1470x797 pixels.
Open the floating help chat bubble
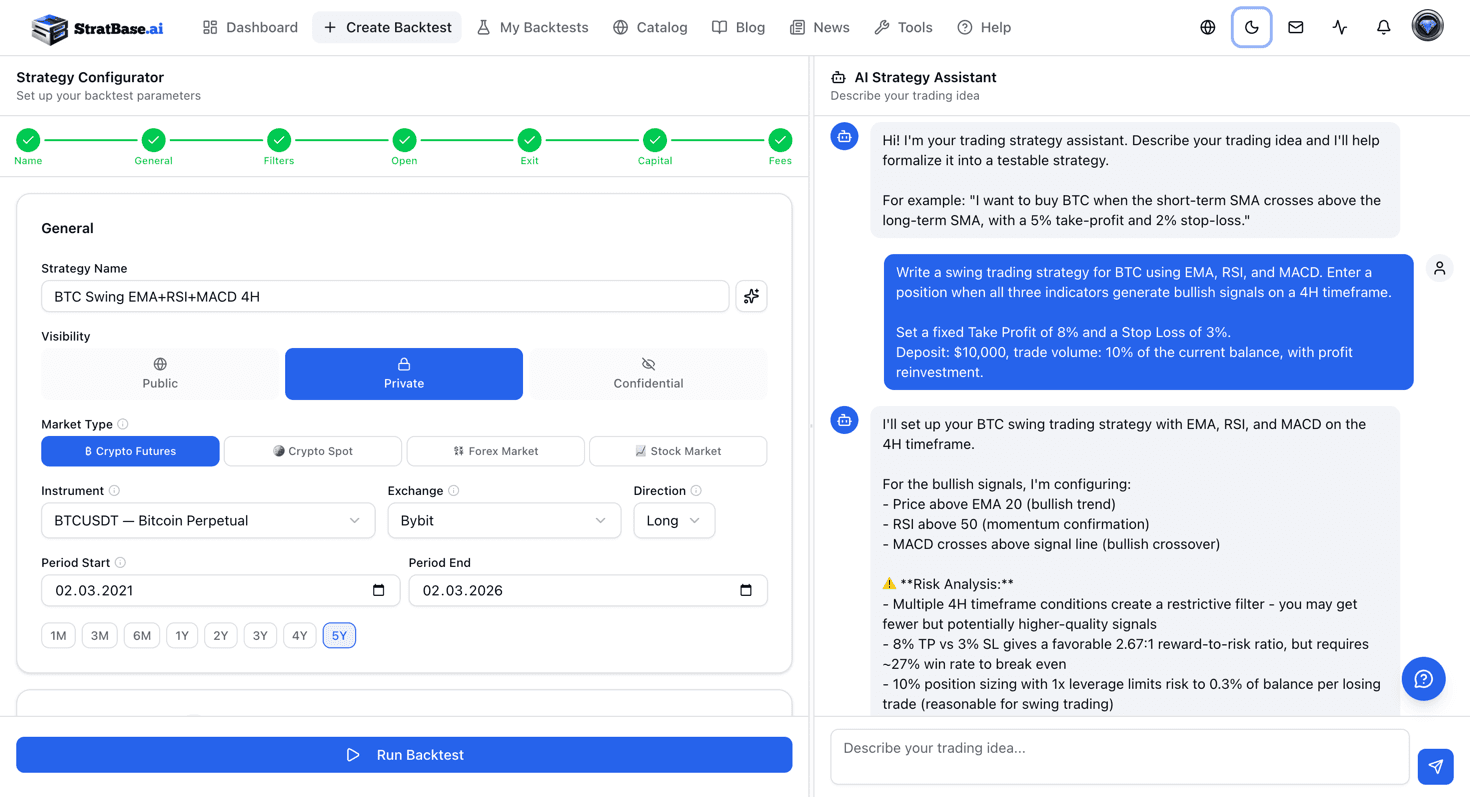click(1423, 679)
